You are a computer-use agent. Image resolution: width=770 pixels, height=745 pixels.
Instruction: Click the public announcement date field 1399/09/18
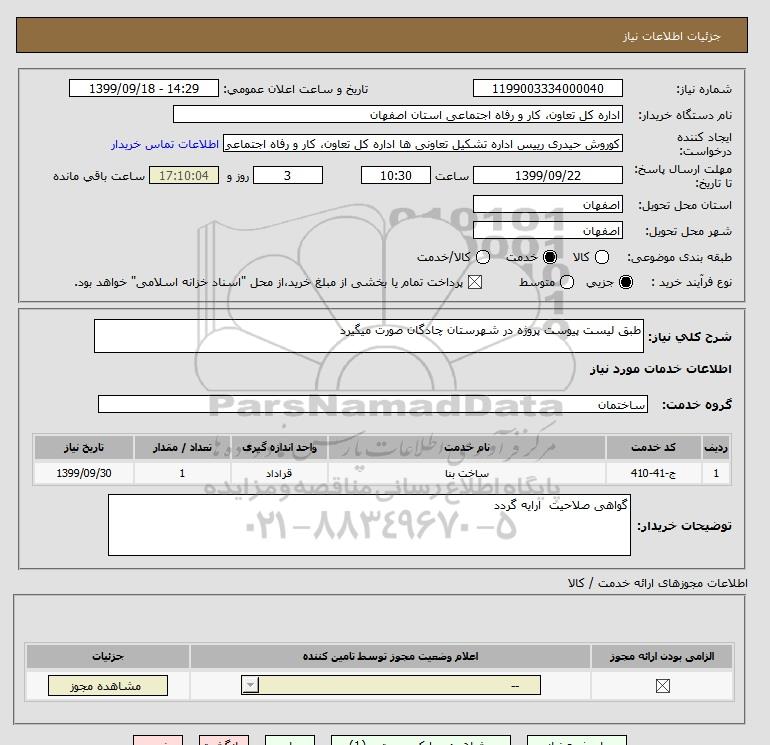tap(144, 89)
